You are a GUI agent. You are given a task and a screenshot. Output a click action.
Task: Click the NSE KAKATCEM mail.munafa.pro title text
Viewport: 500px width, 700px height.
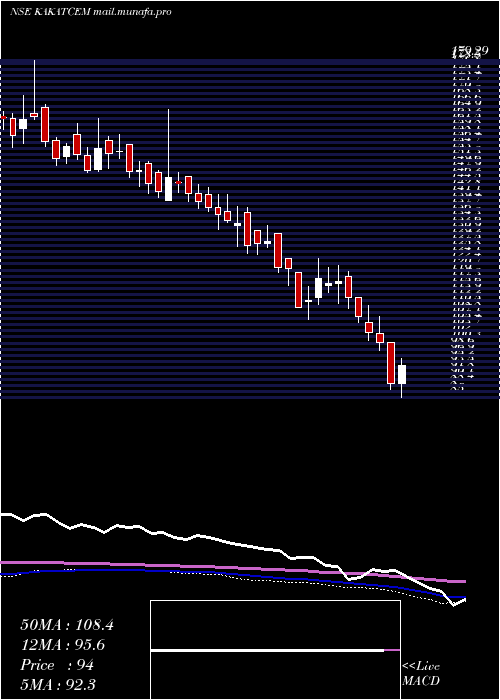[91, 12]
